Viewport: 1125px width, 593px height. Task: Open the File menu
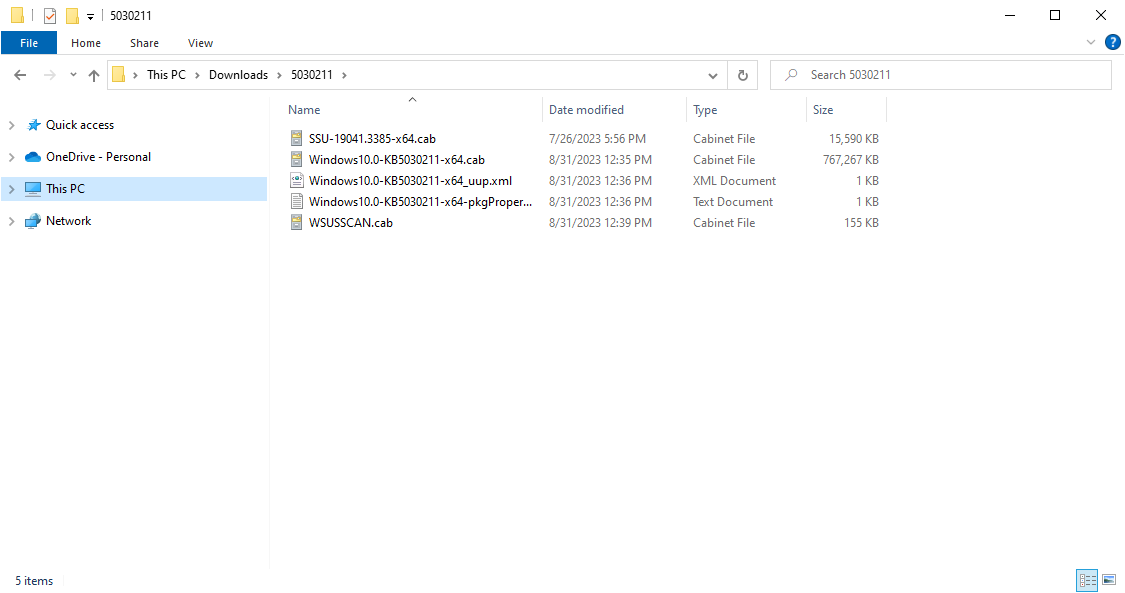tap(29, 43)
